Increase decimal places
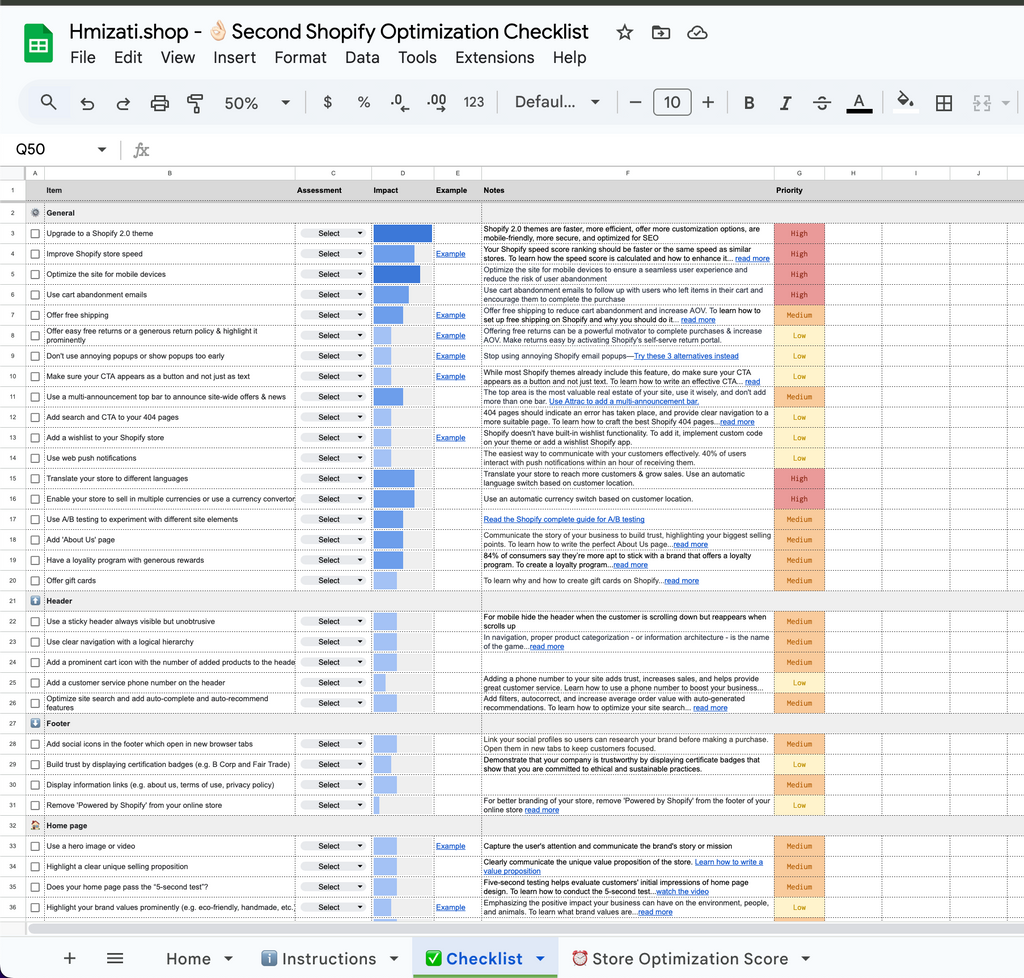Image resolution: width=1024 pixels, height=978 pixels. (436, 103)
